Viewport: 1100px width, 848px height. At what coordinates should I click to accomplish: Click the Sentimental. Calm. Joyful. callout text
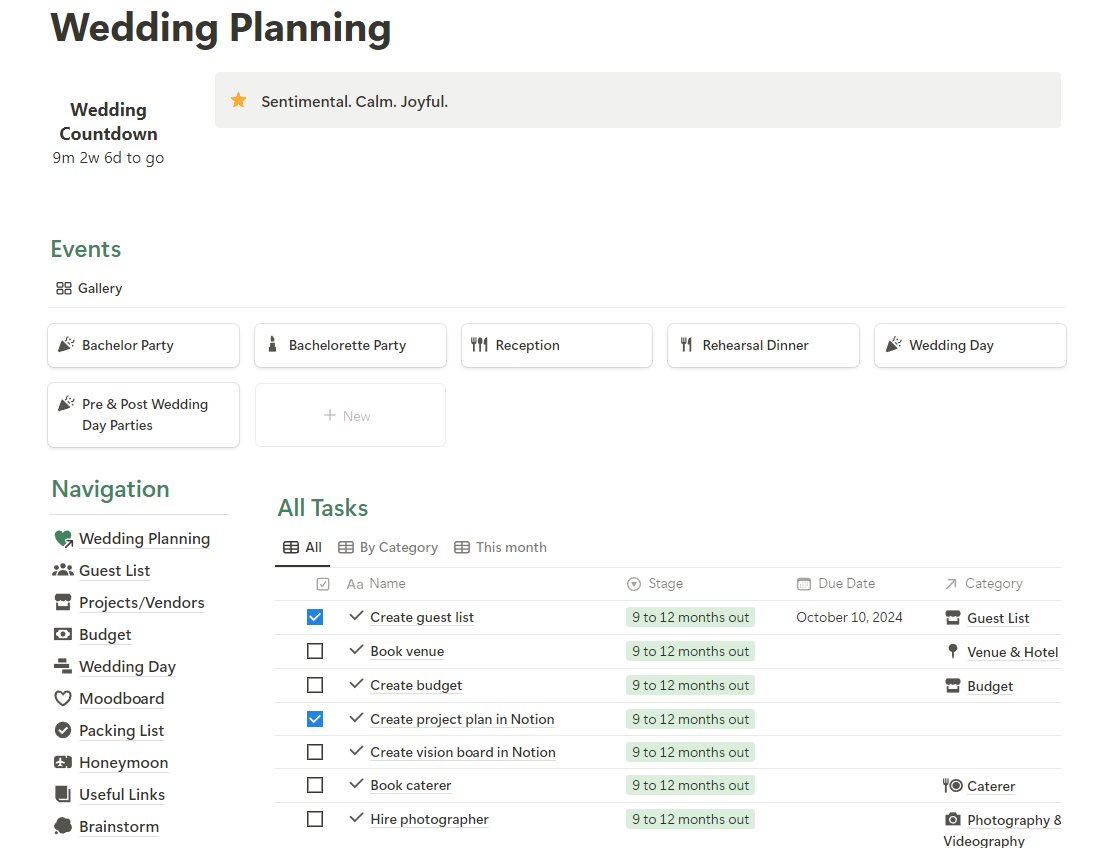point(354,101)
